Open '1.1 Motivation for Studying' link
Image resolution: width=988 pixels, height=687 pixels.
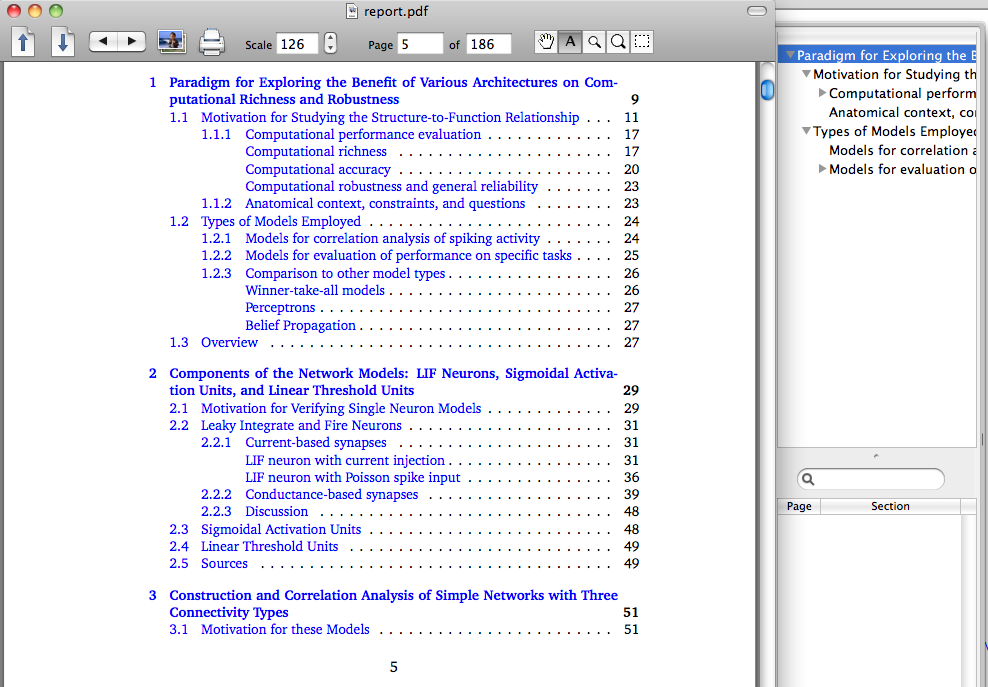(x=390, y=117)
